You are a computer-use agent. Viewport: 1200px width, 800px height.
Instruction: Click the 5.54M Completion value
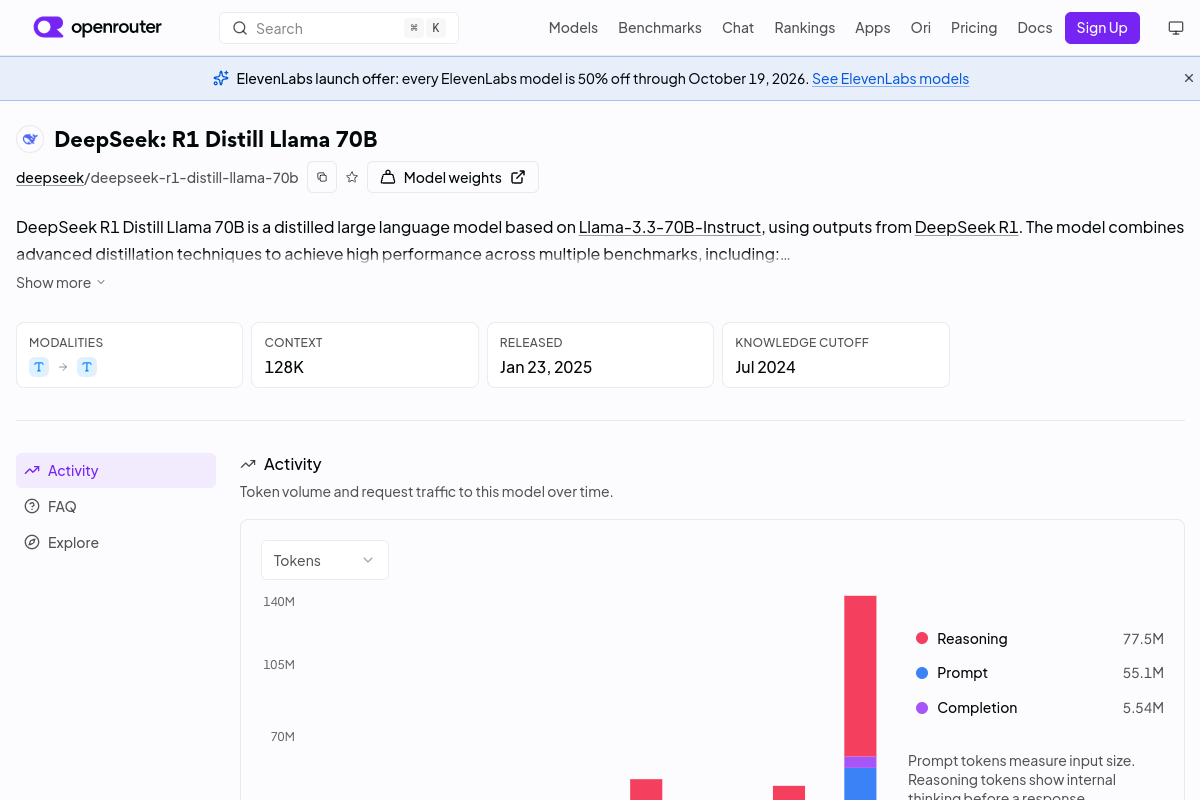1143,707
